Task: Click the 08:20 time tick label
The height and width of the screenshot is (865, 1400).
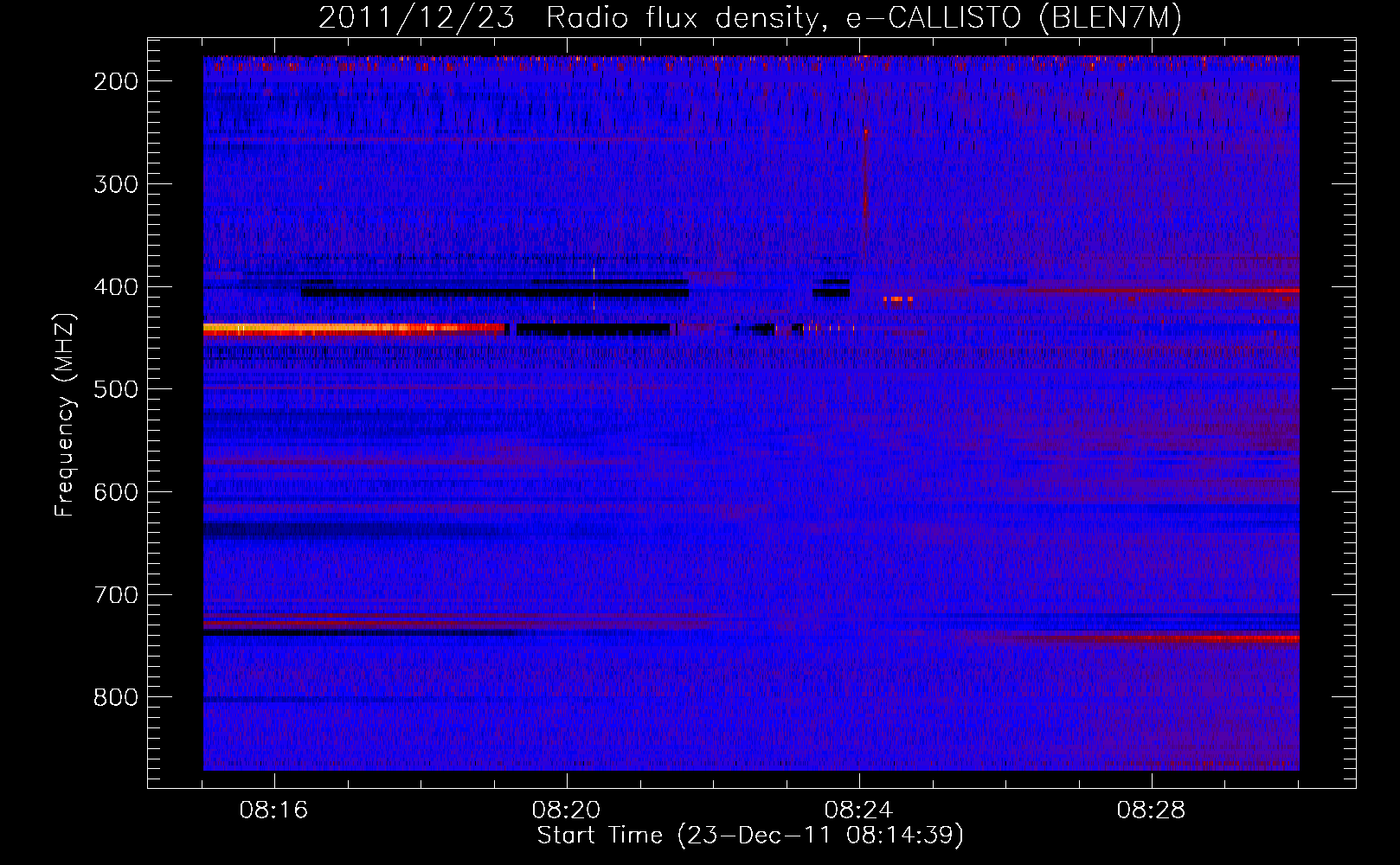Action: point(567,811)
